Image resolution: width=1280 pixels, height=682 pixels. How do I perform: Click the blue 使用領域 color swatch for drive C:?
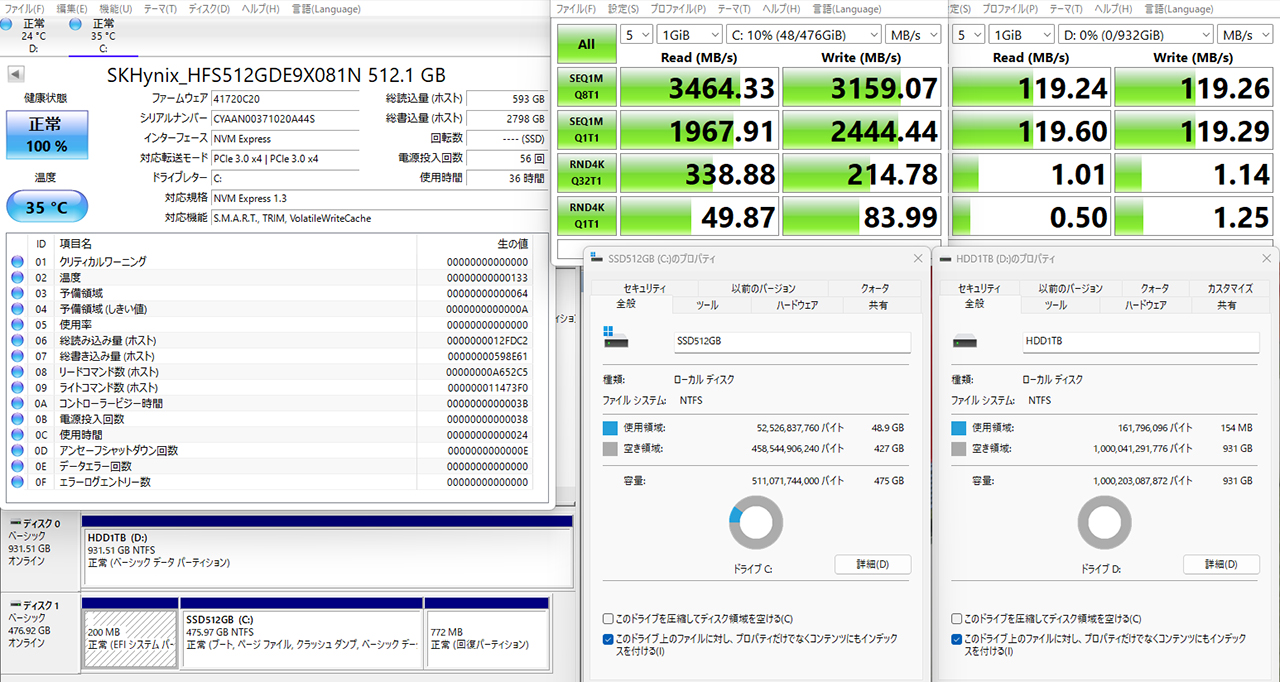[x=610, y=428]
